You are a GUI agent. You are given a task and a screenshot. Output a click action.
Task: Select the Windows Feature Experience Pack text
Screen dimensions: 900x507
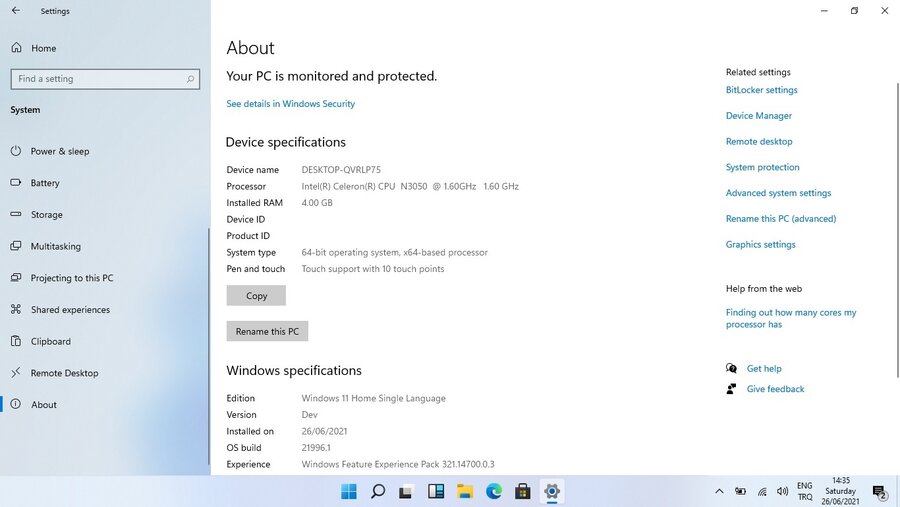398,465
